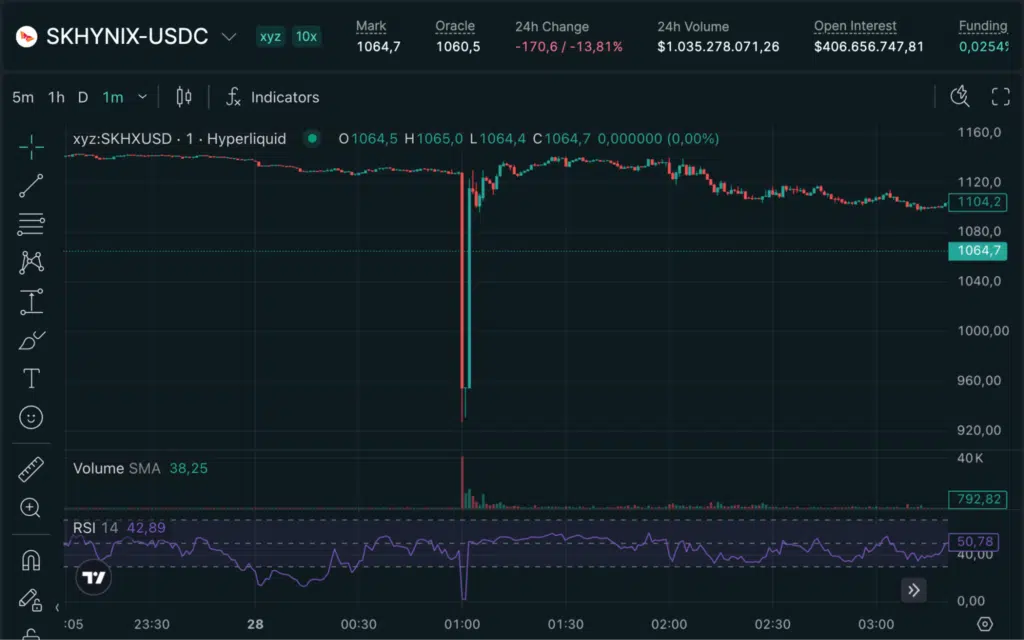Select the crosshair cursor tool
This screenshot has width=1024, height=640.
(x=31, y=147)
